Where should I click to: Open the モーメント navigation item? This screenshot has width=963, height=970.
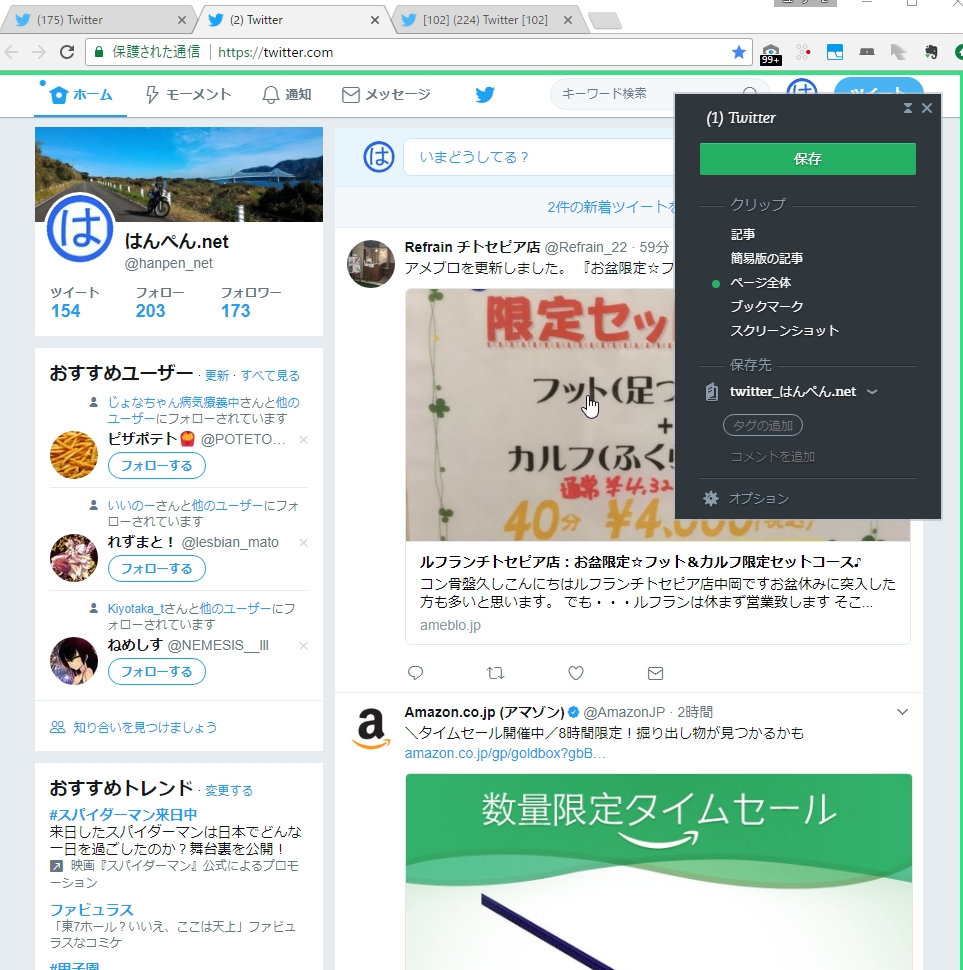click(x=188, y=95)
